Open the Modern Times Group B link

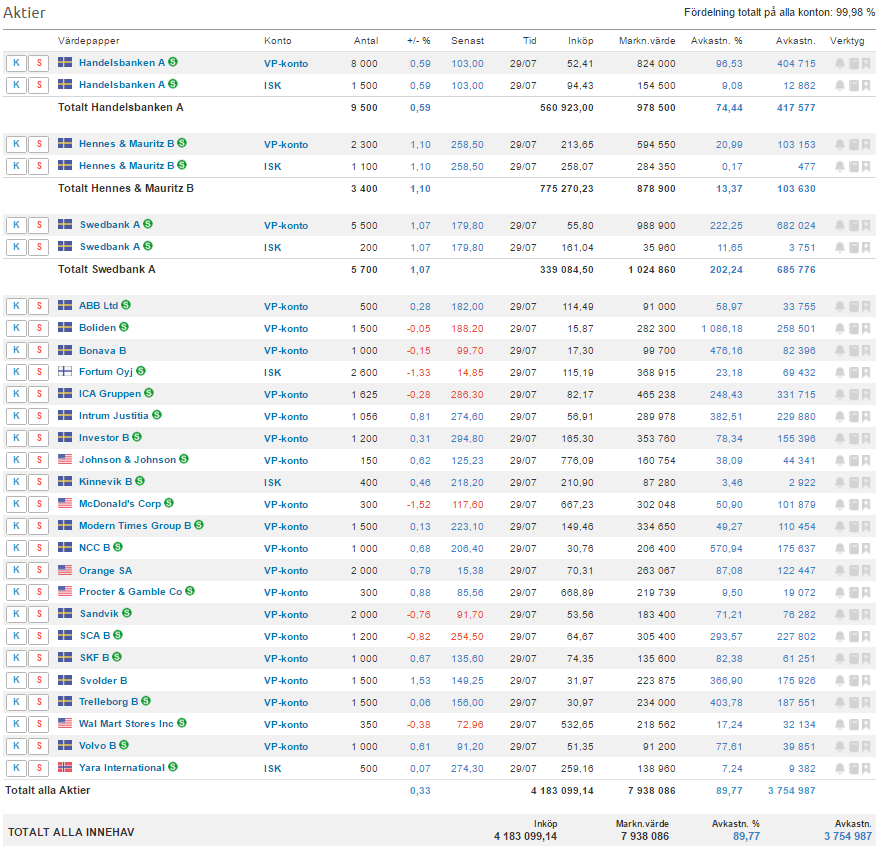point(135,525)
